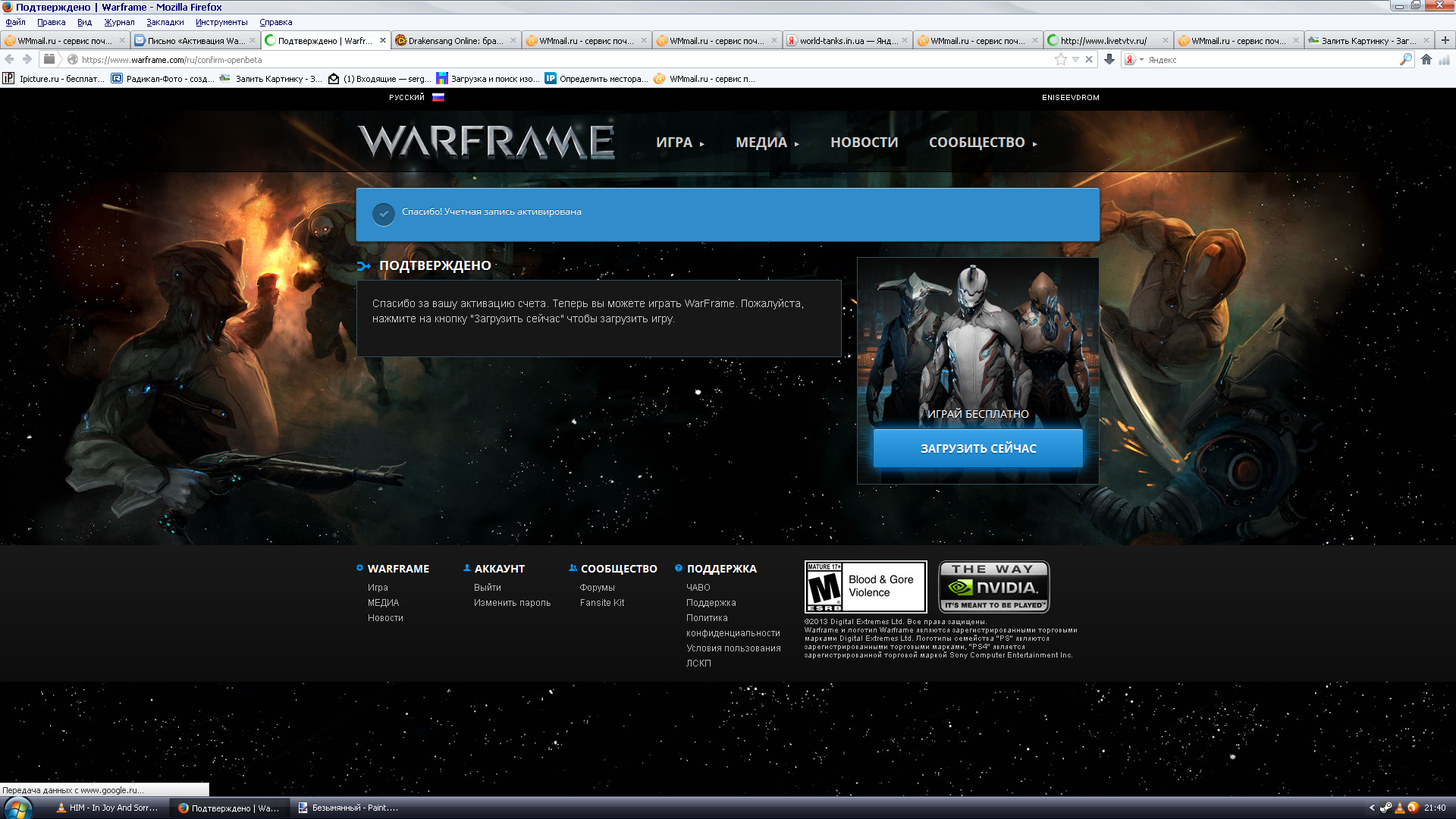Click the Home button icon

[x=1426, y=59]
